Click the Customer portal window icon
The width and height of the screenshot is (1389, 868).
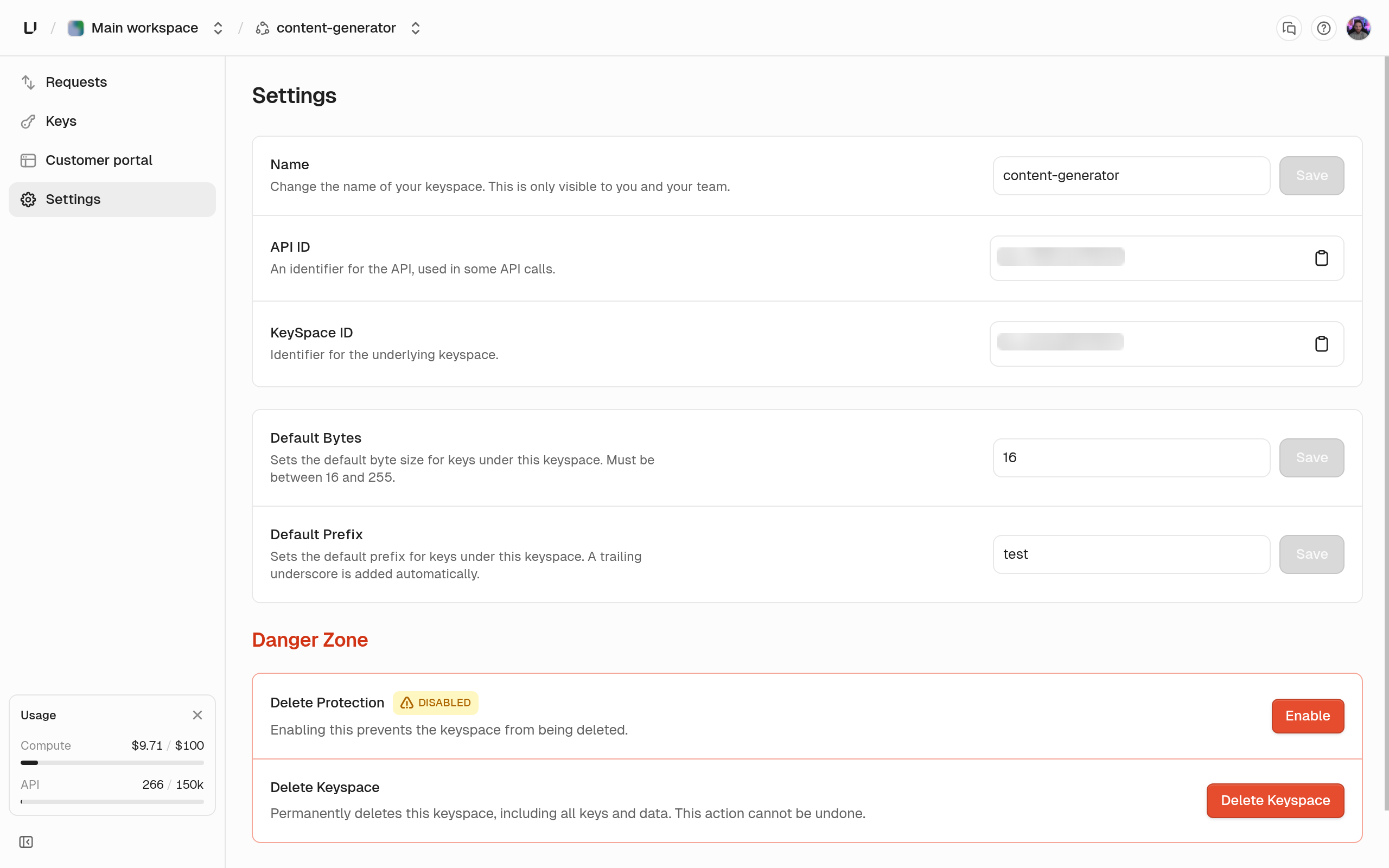click(28, 160)
